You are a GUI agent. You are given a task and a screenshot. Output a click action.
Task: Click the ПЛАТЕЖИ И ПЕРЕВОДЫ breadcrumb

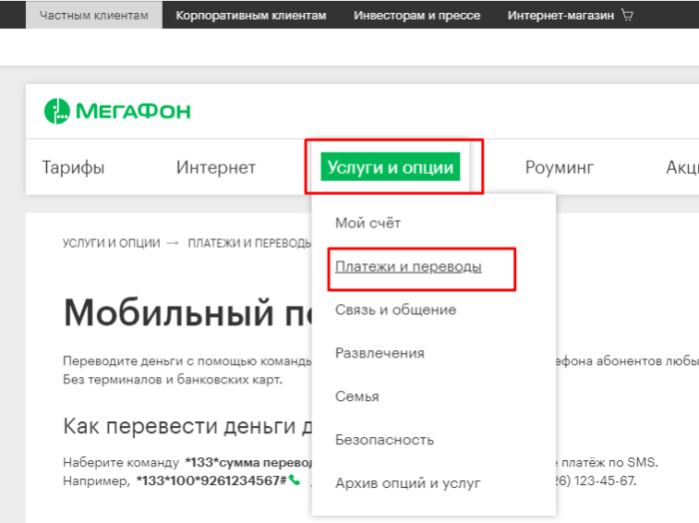click(249, 243)
